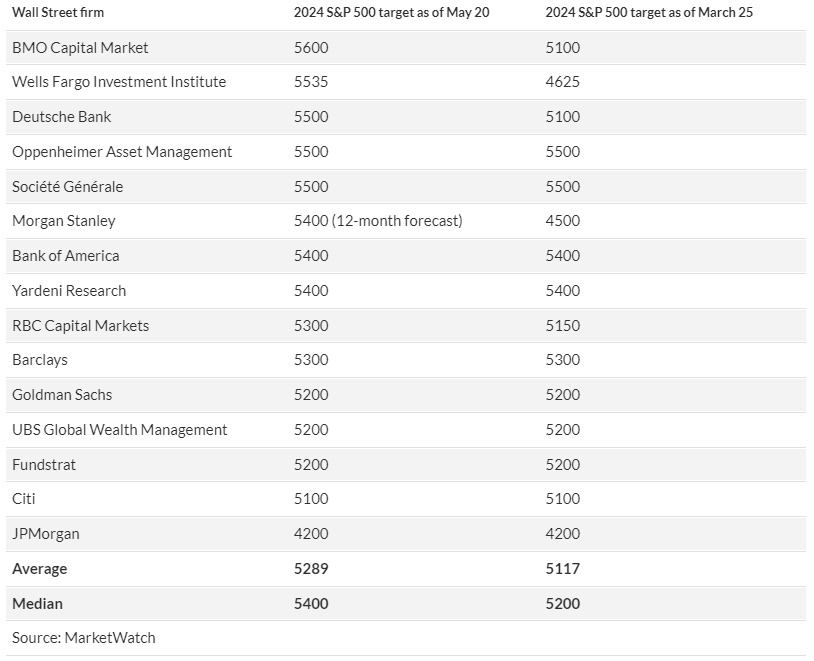Viewport: 814px width, 661px height.
Task: Click the Yardeni Research firm name
Action: (x=69, y=291)
